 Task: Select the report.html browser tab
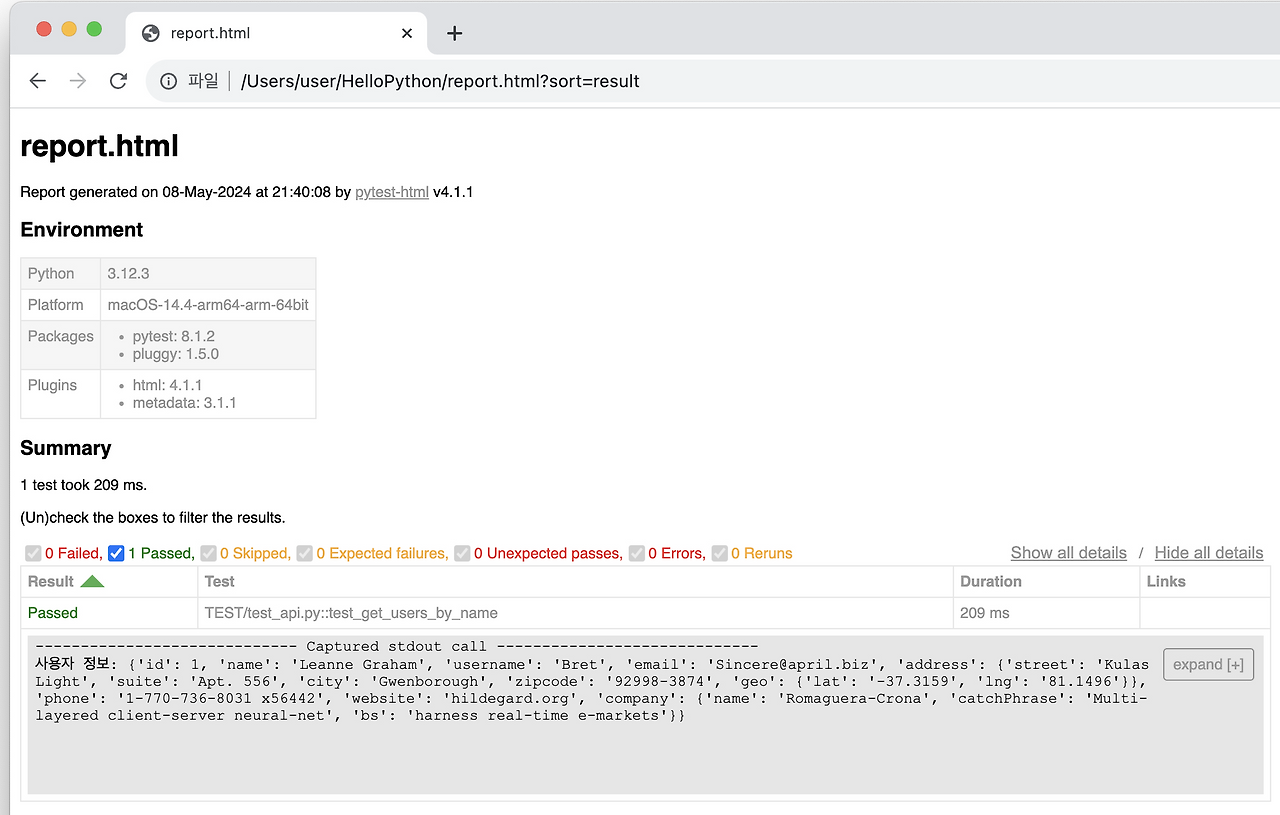pos(277,33)
